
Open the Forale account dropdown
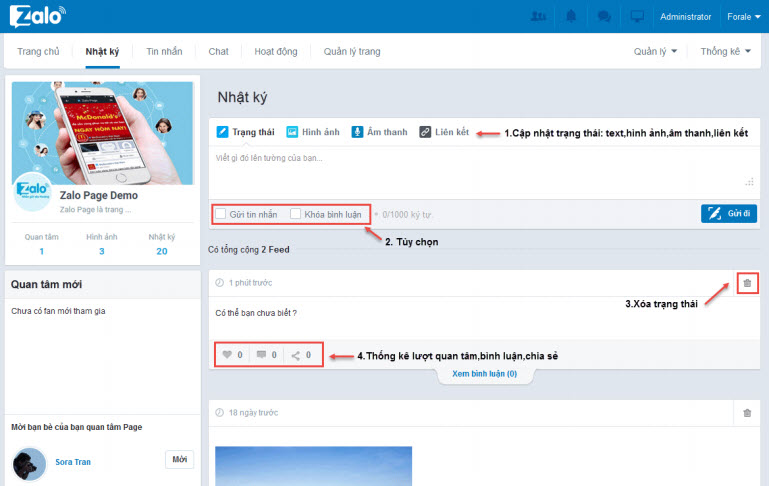click(744, 17)
